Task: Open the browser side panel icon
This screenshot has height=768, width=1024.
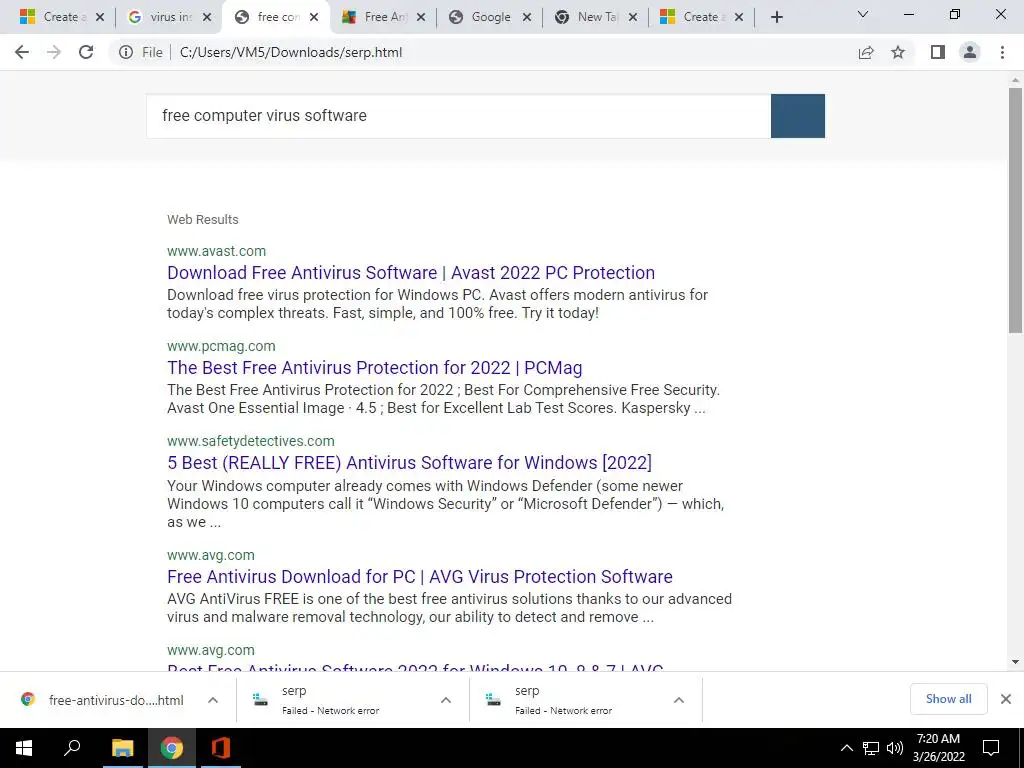Action: pos(938,52)
